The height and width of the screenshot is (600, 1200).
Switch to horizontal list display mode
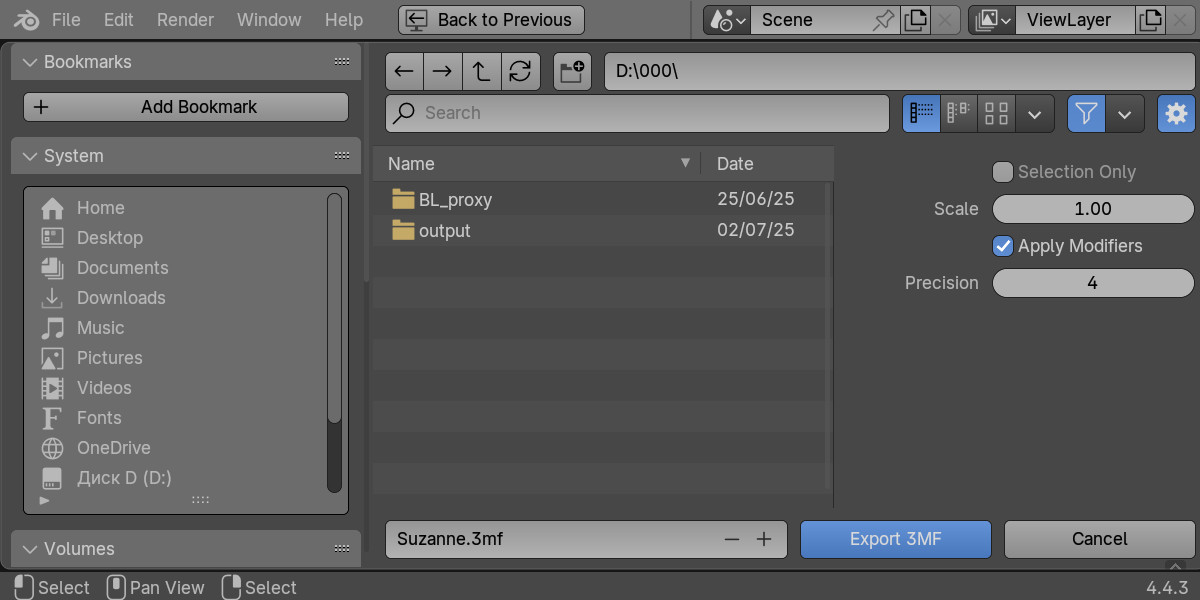pos(959,113)
